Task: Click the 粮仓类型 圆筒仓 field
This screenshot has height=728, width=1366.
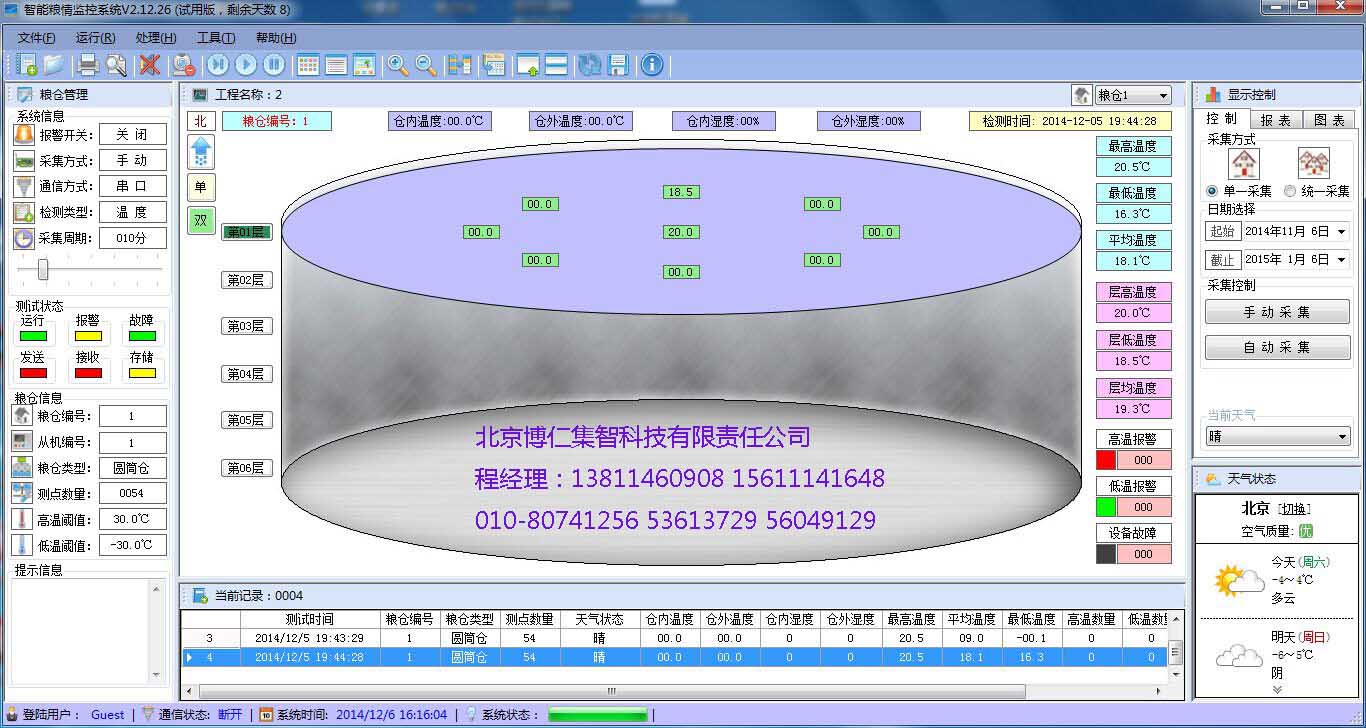Action: (x=131, y=468)
